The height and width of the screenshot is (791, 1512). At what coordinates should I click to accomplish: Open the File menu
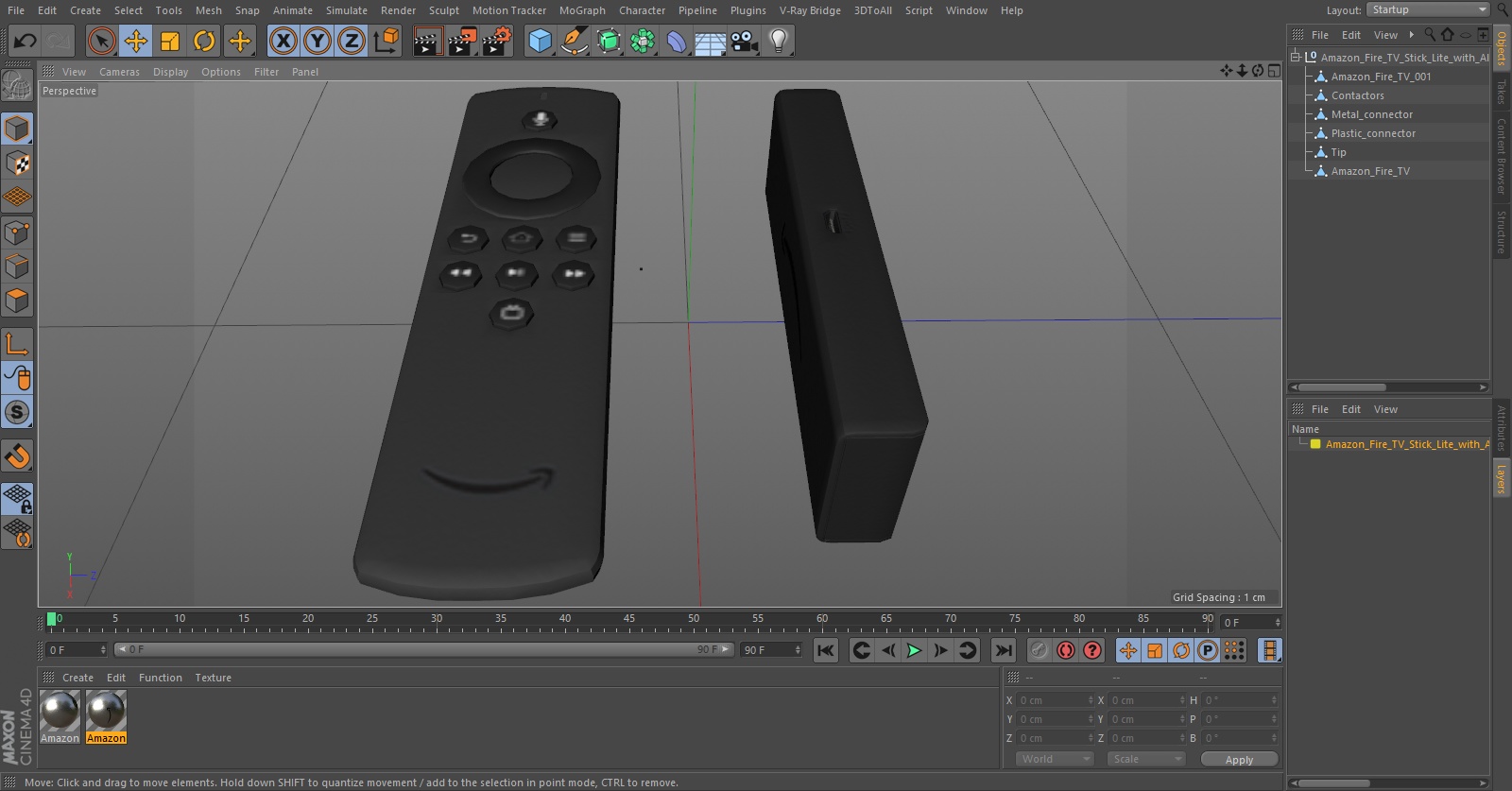point(16,10)
